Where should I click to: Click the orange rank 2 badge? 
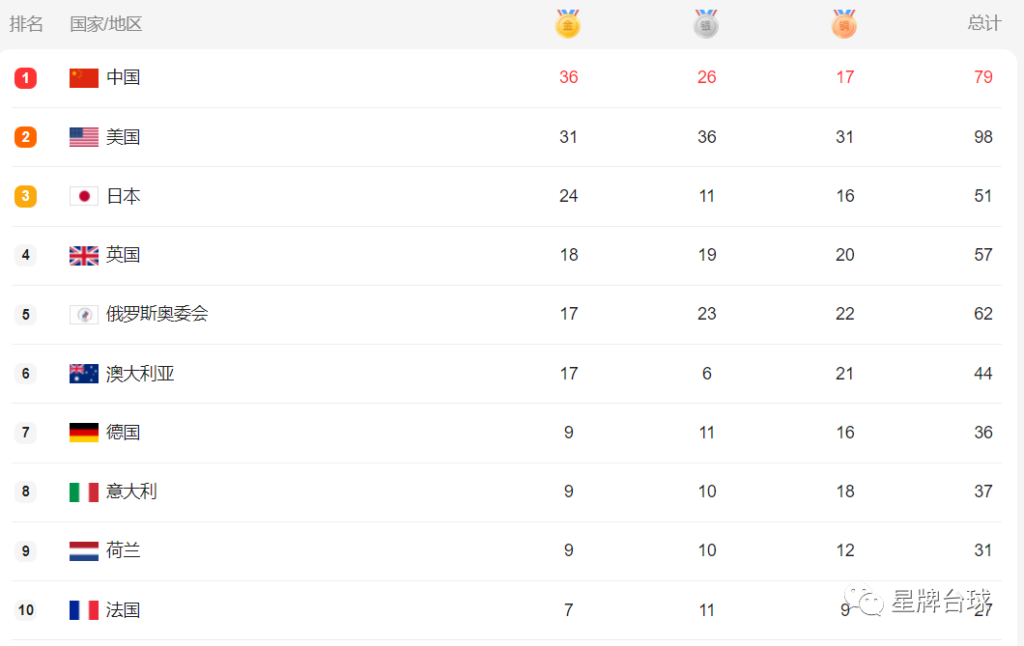point(25,137)
